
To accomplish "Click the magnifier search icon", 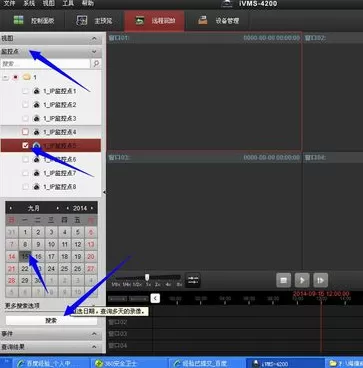I will (x=96, y=63).
